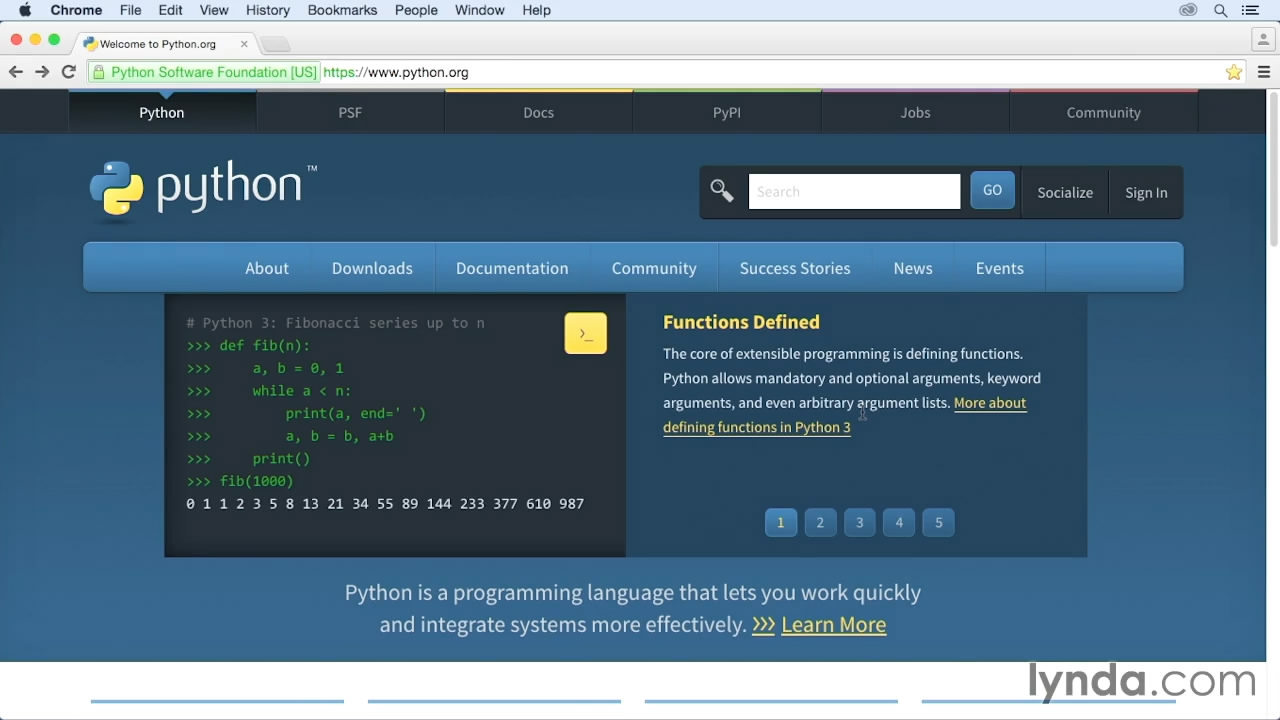1280x720 pixels.
Task: Click the magnifying glass search icon
Action: (722, 191)
